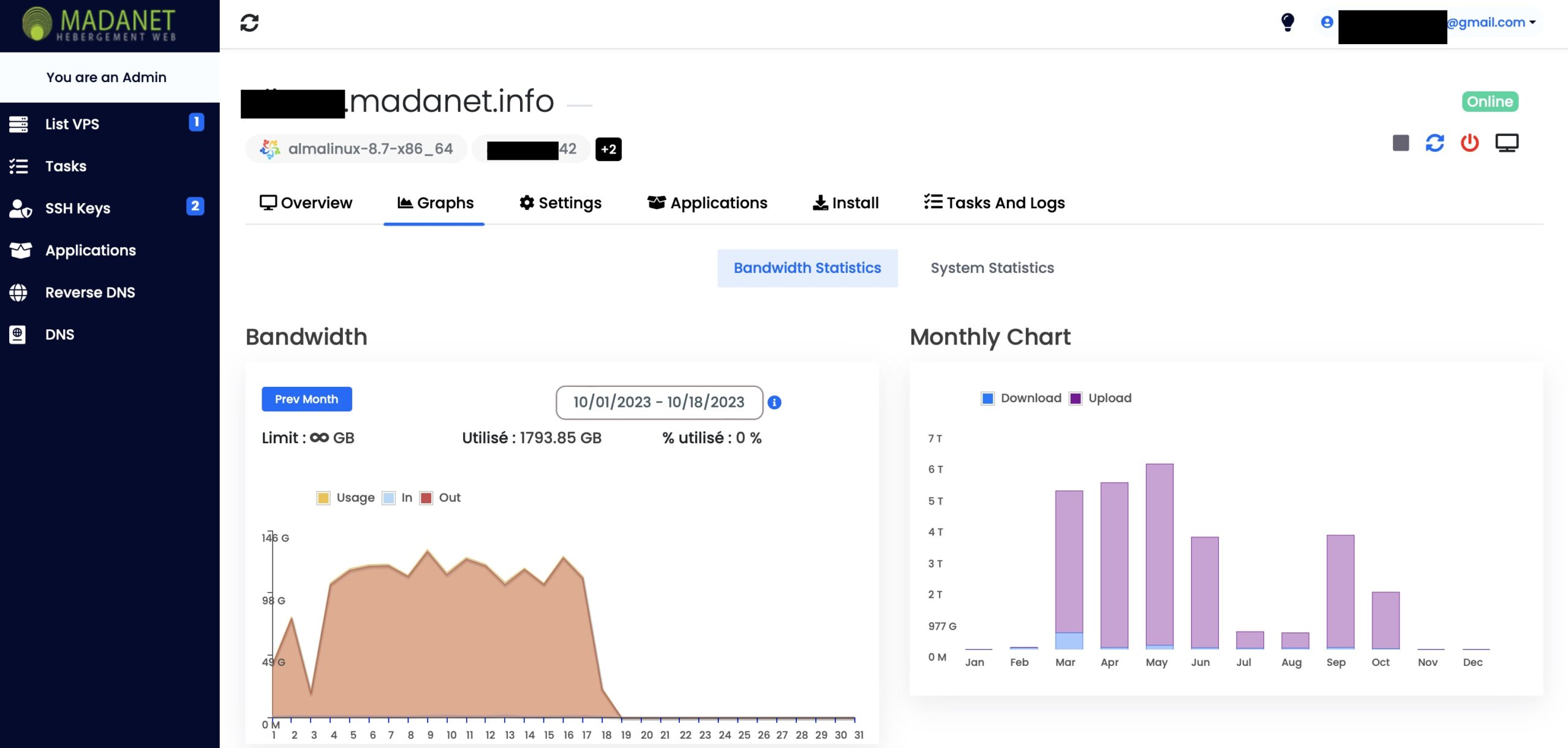Click the 'Limit : ∞ GB' text
Screen dimensions: 1568x748
point(308,438)
